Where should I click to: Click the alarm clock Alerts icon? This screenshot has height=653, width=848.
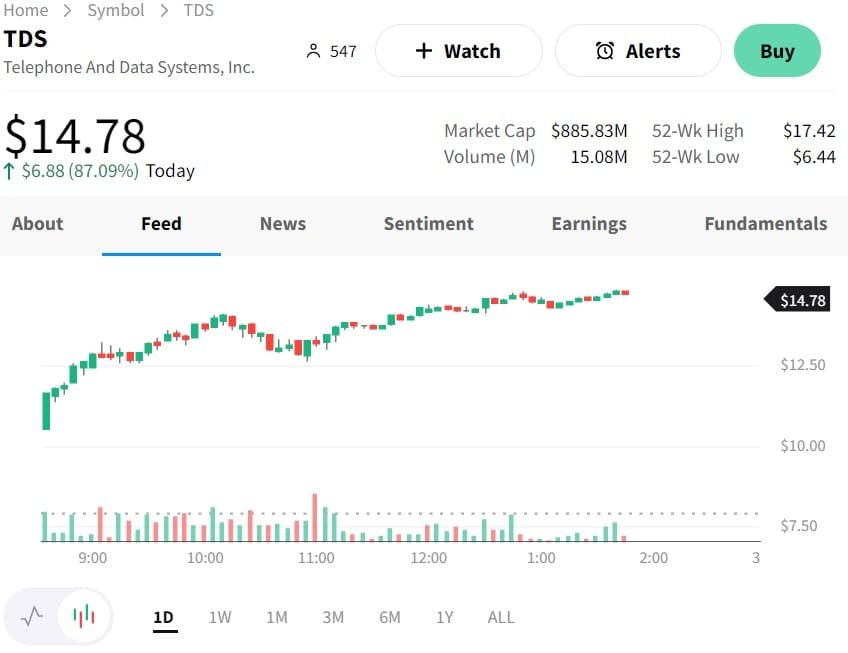605,51
